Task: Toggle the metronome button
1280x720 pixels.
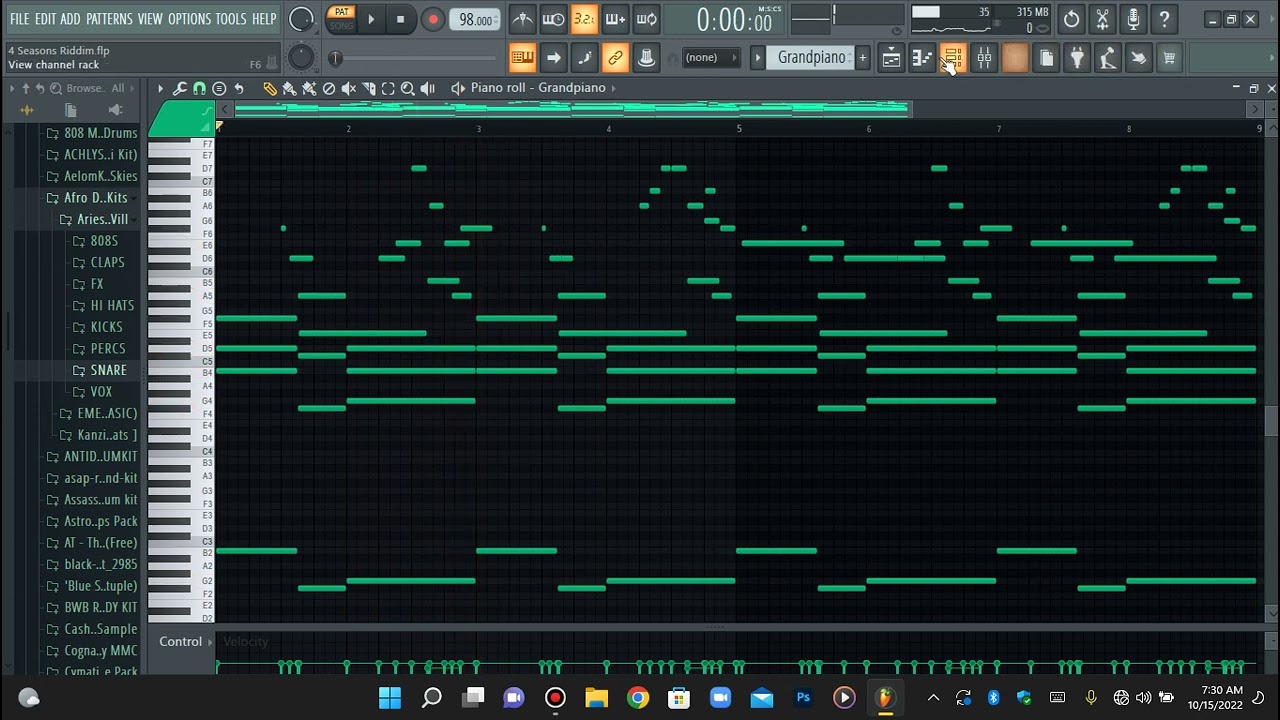Action: 522,19
